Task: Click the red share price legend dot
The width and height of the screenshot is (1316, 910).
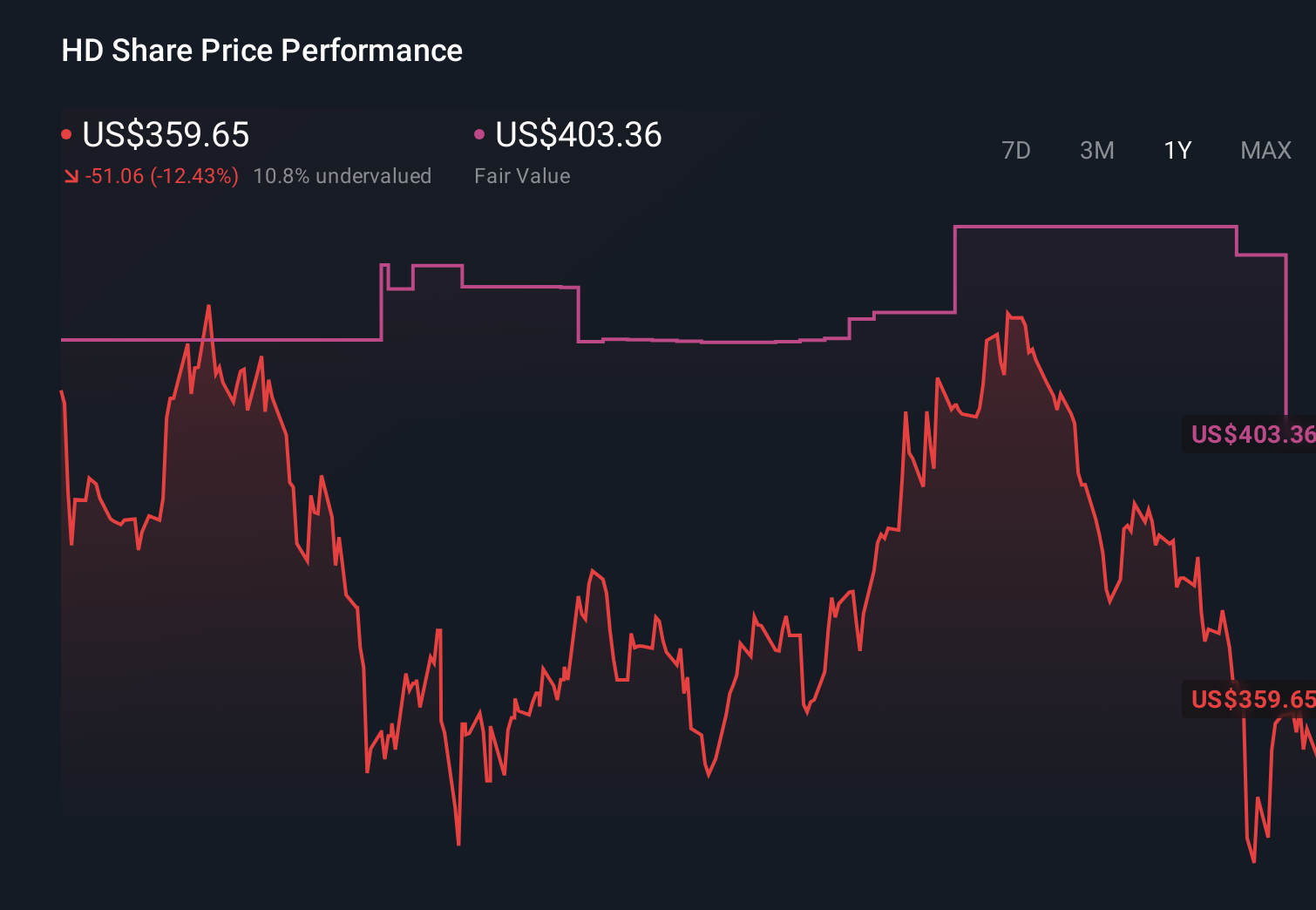Action: click(x=66, y=133)
